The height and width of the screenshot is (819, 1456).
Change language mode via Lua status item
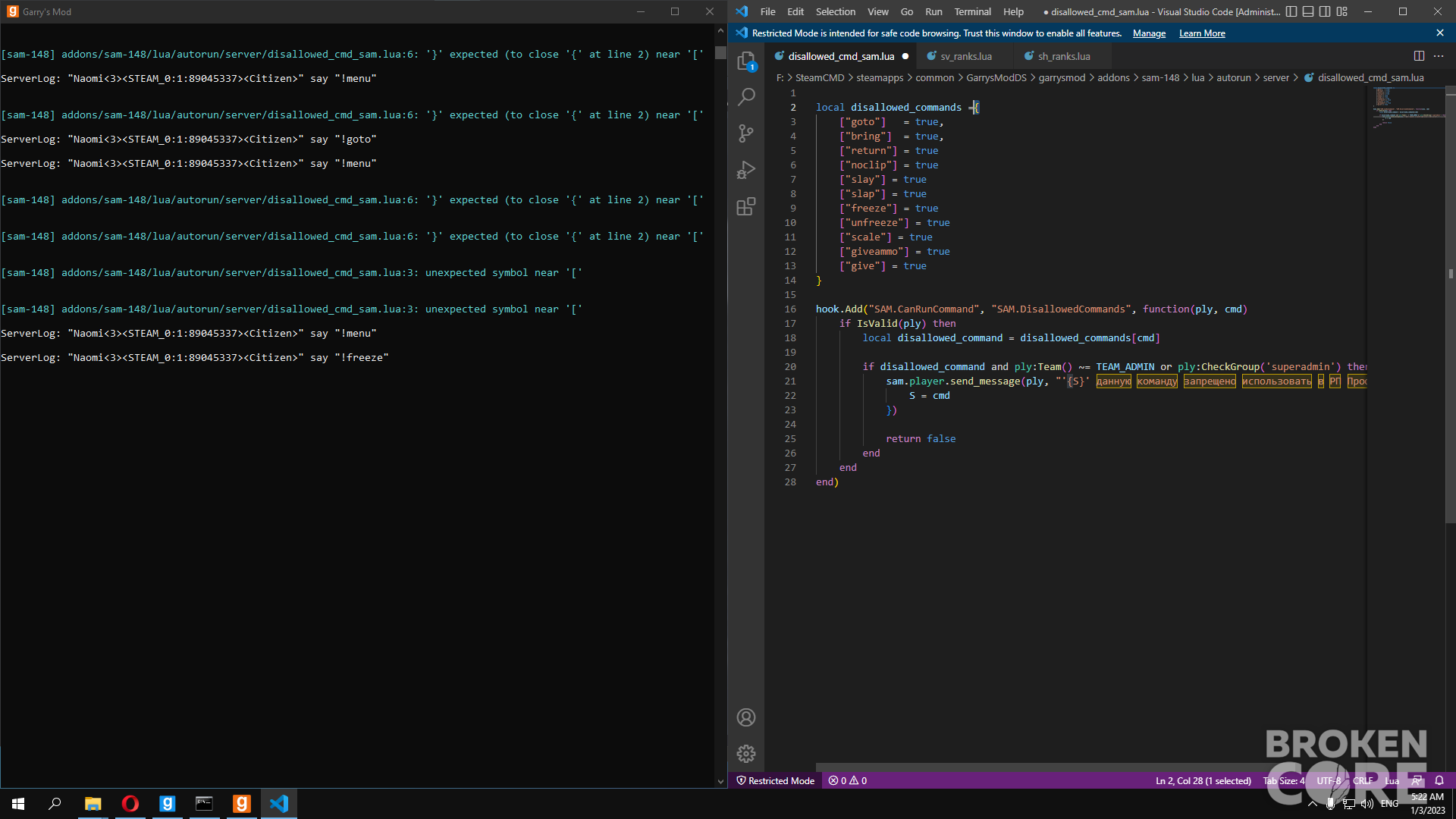pyautogui.click(x=1392, y=780)
